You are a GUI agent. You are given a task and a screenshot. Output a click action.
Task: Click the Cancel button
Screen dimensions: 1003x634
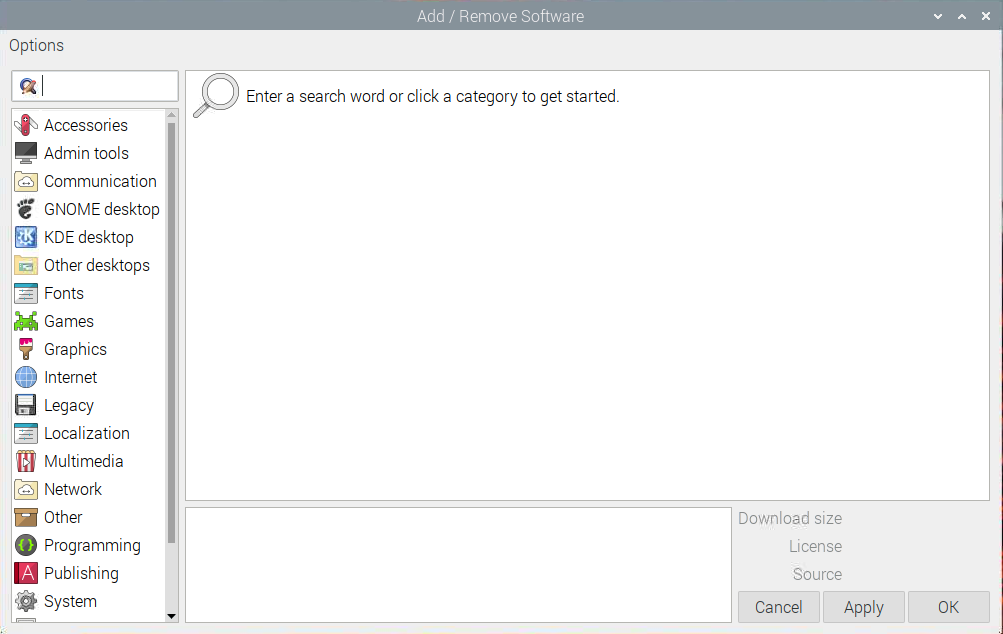(x=778, y=607)
